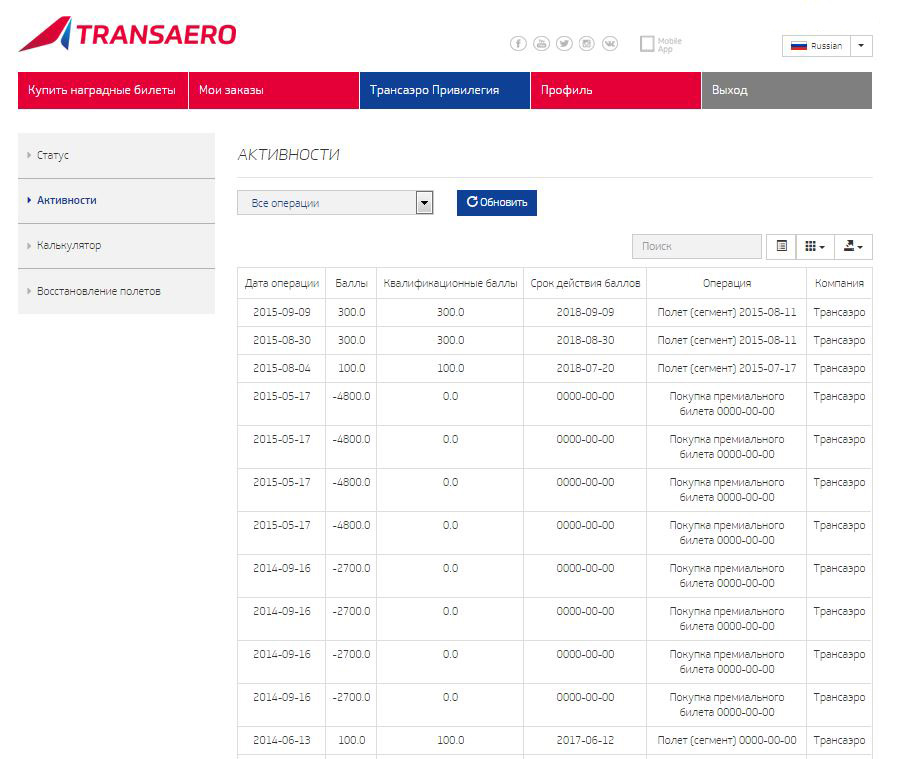The image size is (899, 759).
Task: Select Статус in the sidebar
Action: [116, 155]
